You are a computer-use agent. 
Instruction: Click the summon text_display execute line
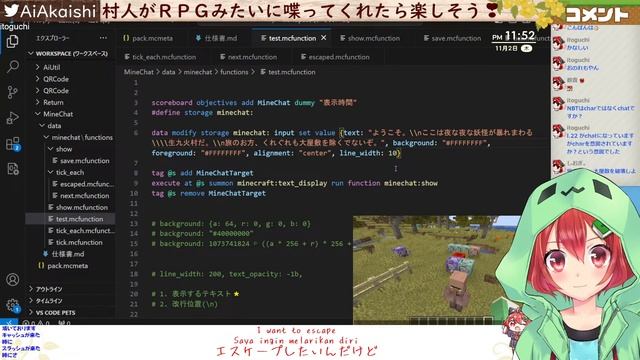pos(294,183)
